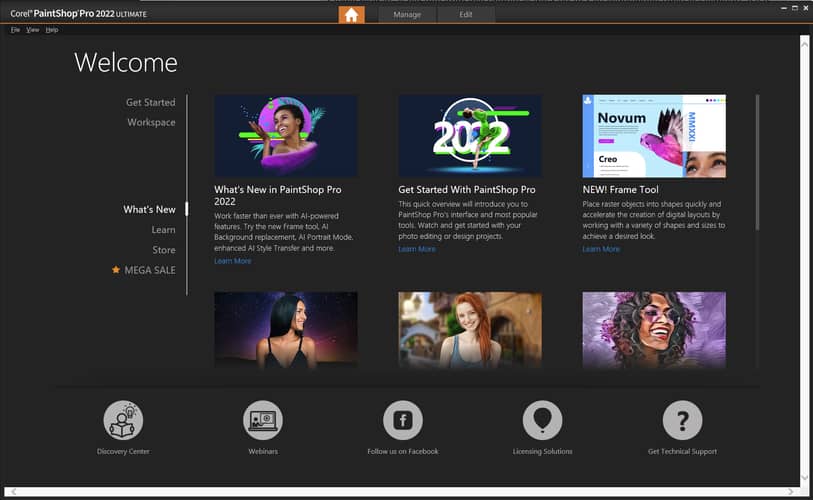Switch to the Edit tab
The height and width of the screenshot is (500, 813).
[466, 15]
